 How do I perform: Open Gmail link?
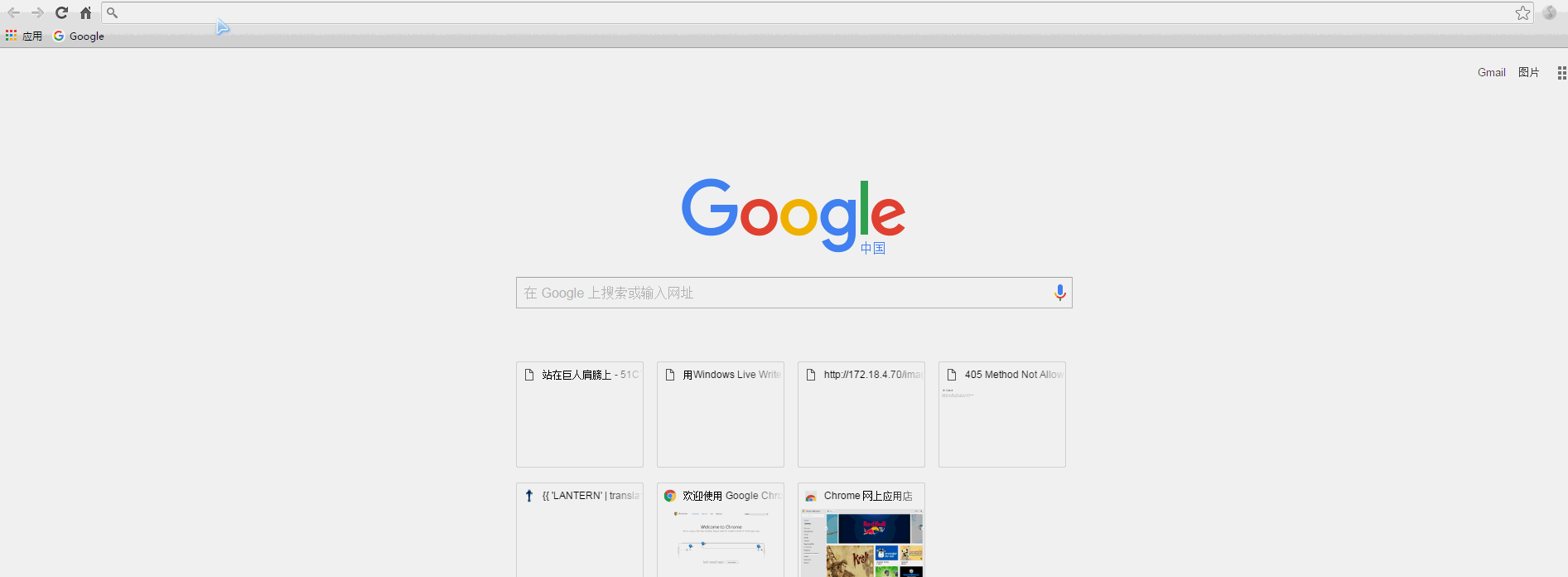1491,72
